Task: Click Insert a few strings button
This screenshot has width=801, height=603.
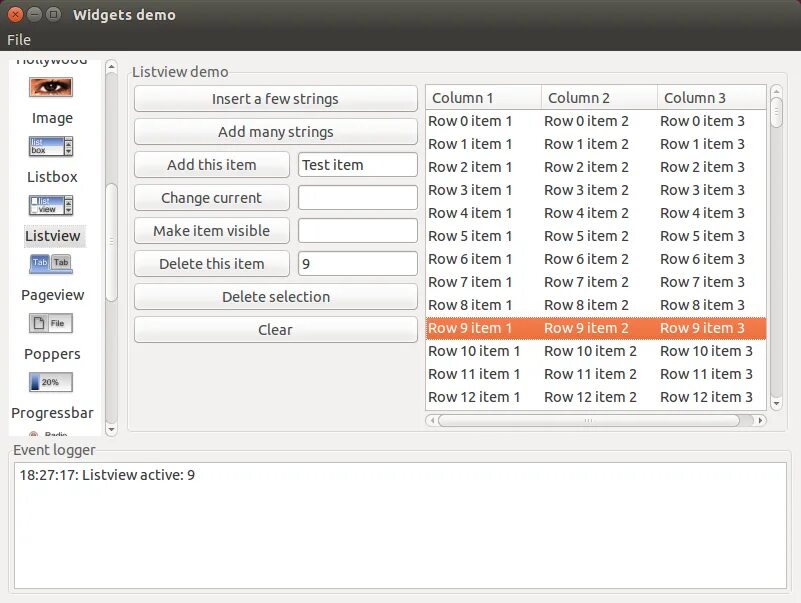Action: [275, 99]
